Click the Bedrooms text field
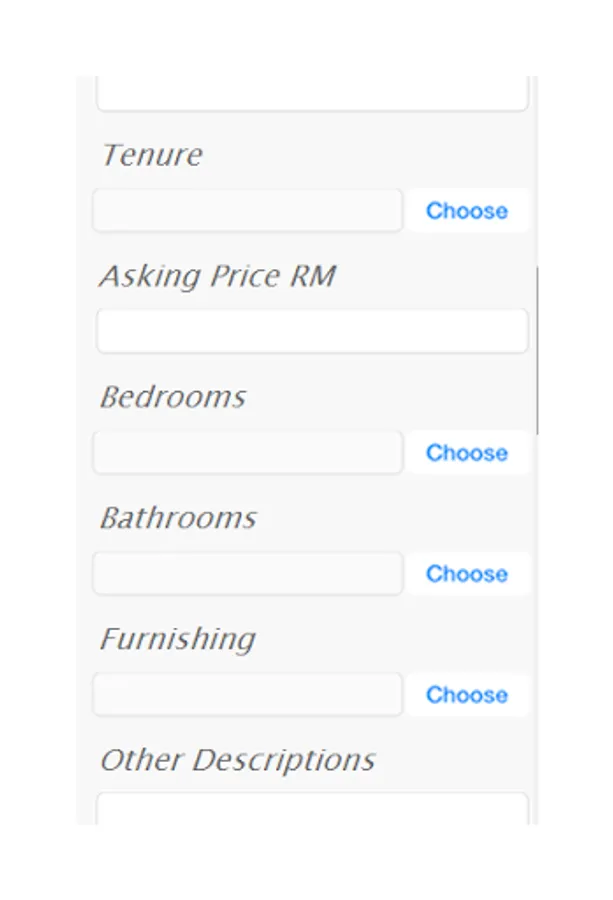This screenshot has height=900, width=613. pos(248,453)
